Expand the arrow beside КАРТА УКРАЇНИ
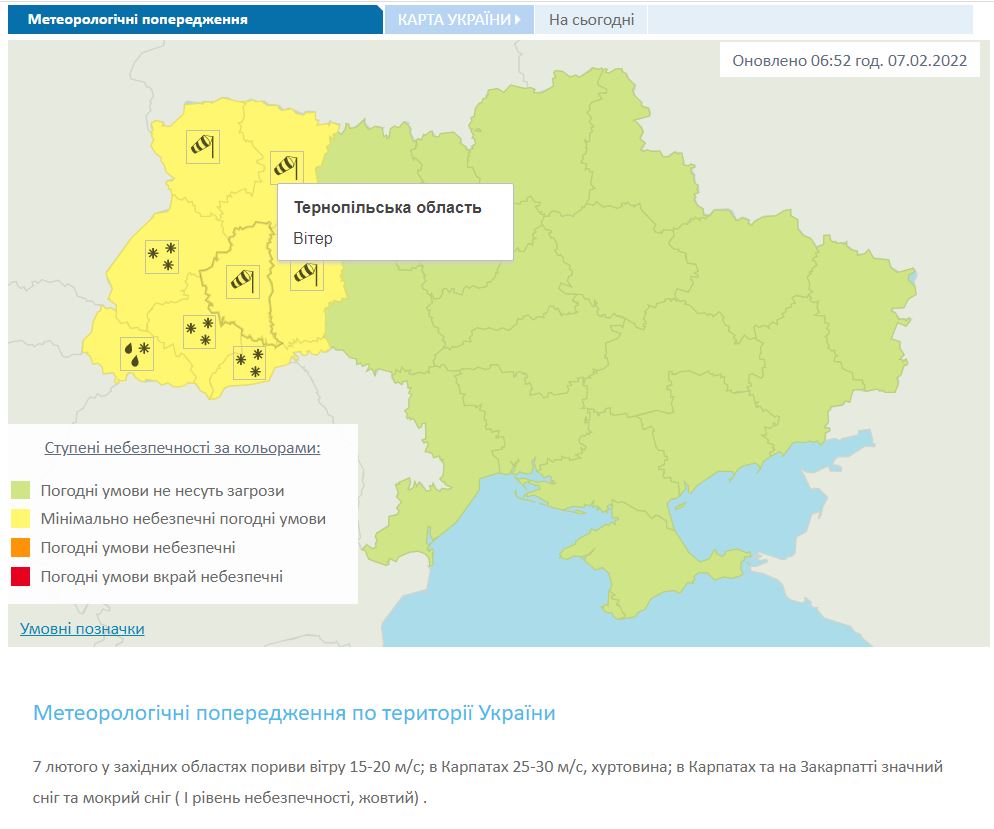994x829 pixels. click(x=518, y=20)
